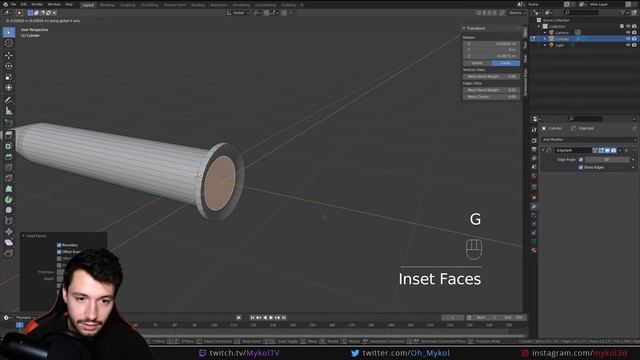Click the Local button under Median
The image size is (640, 360).
505,63
